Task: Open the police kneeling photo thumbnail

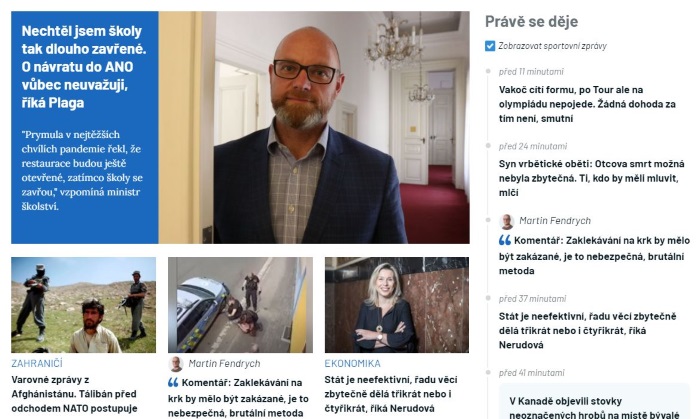Action: pos(240,305)
